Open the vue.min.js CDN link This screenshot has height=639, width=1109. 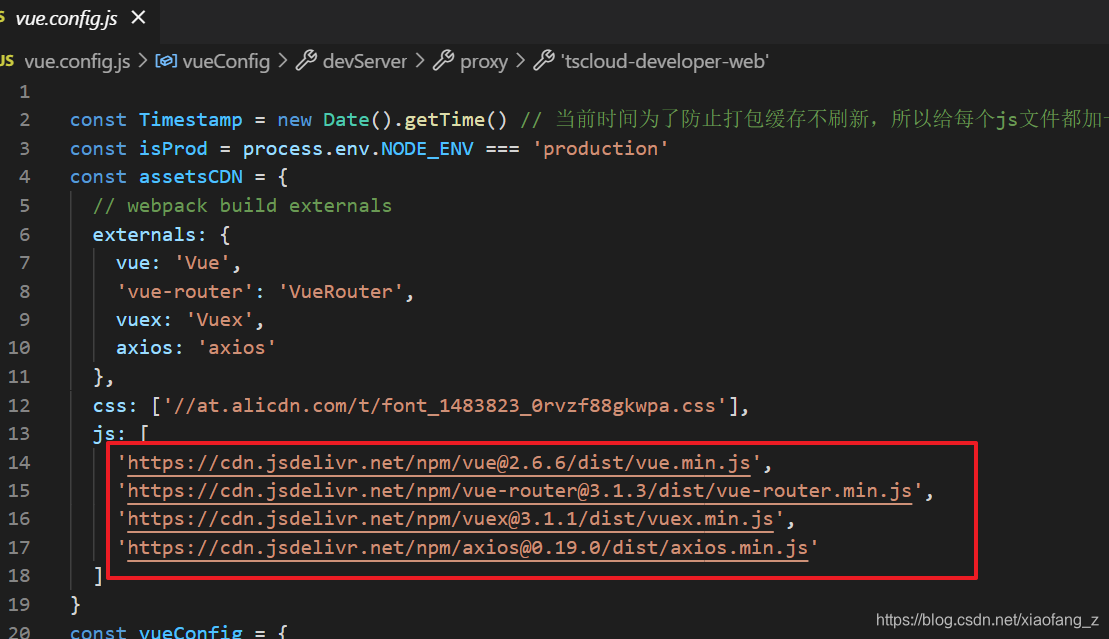click(x=439, y=463)
